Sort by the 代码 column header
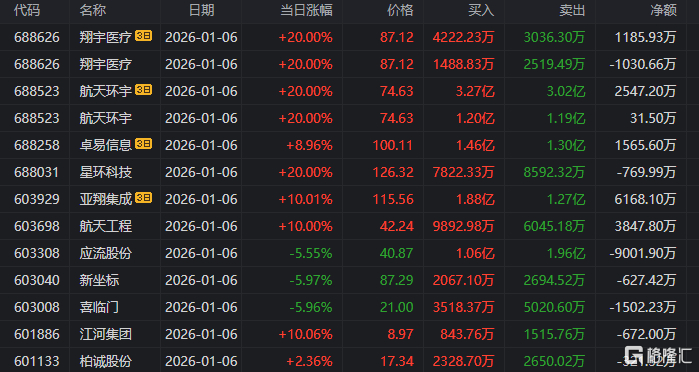The width and height of the screenshot is (699, 372). pyautogui.click(x=27, y=11)
